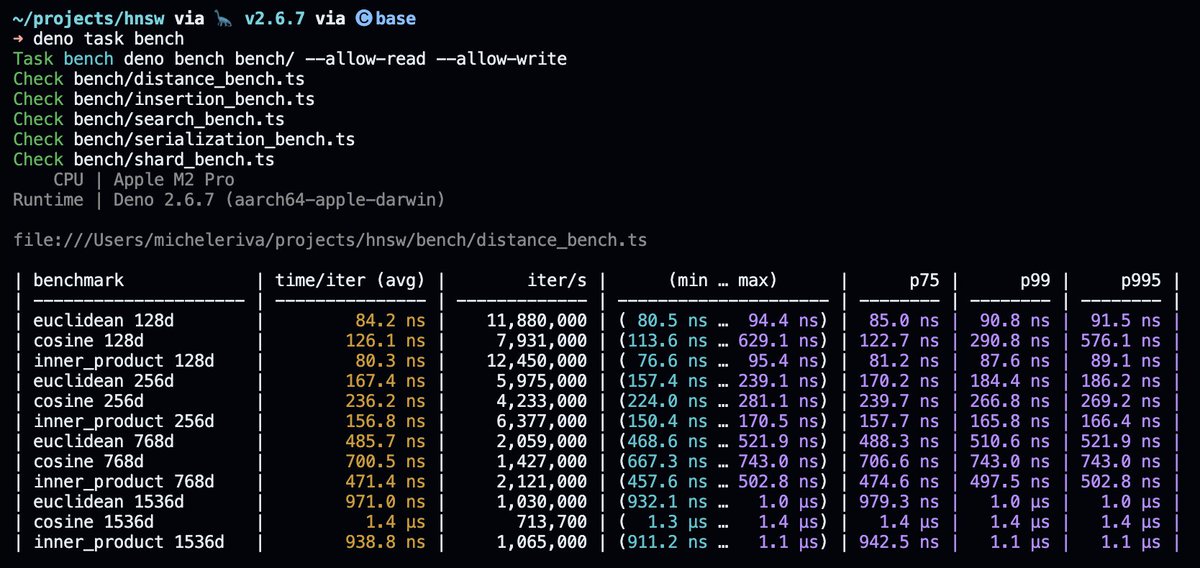Click the '468.6 ns' min value
Viewport: 1200px width, 568px height.
point(667,441)
